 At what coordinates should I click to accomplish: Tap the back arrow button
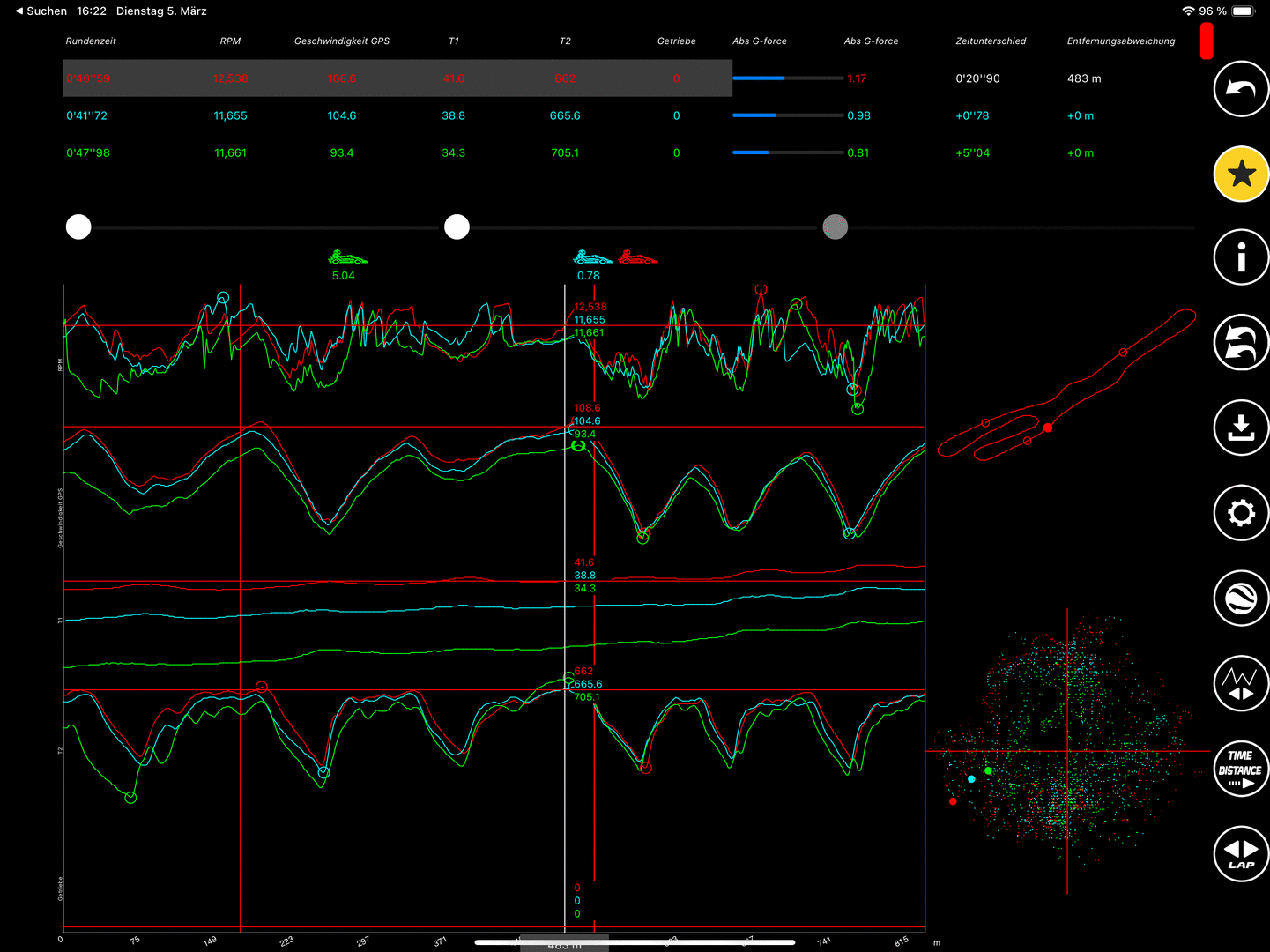pyautogui.click(x=1241, y=88)
